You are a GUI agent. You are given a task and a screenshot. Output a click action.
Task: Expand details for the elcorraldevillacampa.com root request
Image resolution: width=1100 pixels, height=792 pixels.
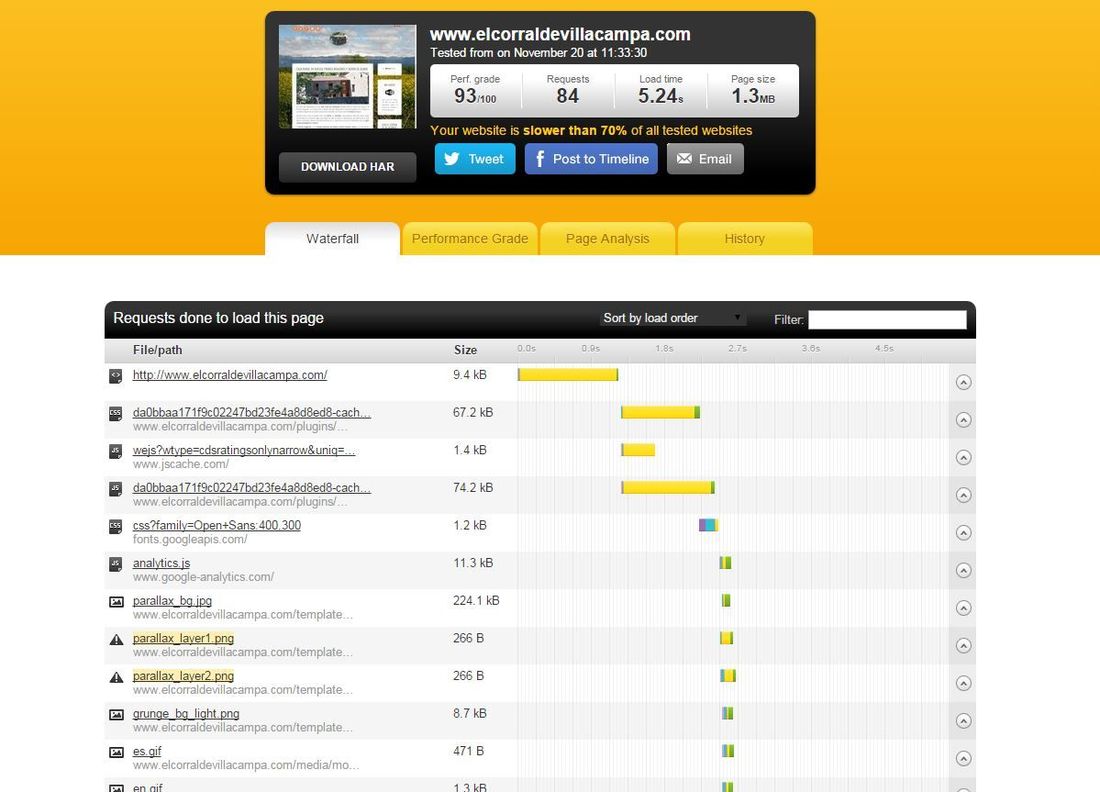pos(963,382)
